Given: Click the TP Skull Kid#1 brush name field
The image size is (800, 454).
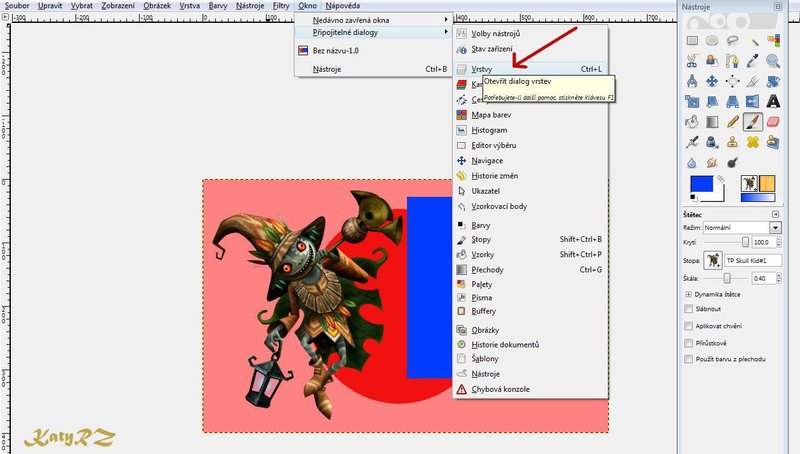Looking at the screenshot, I should pos(753,261).
